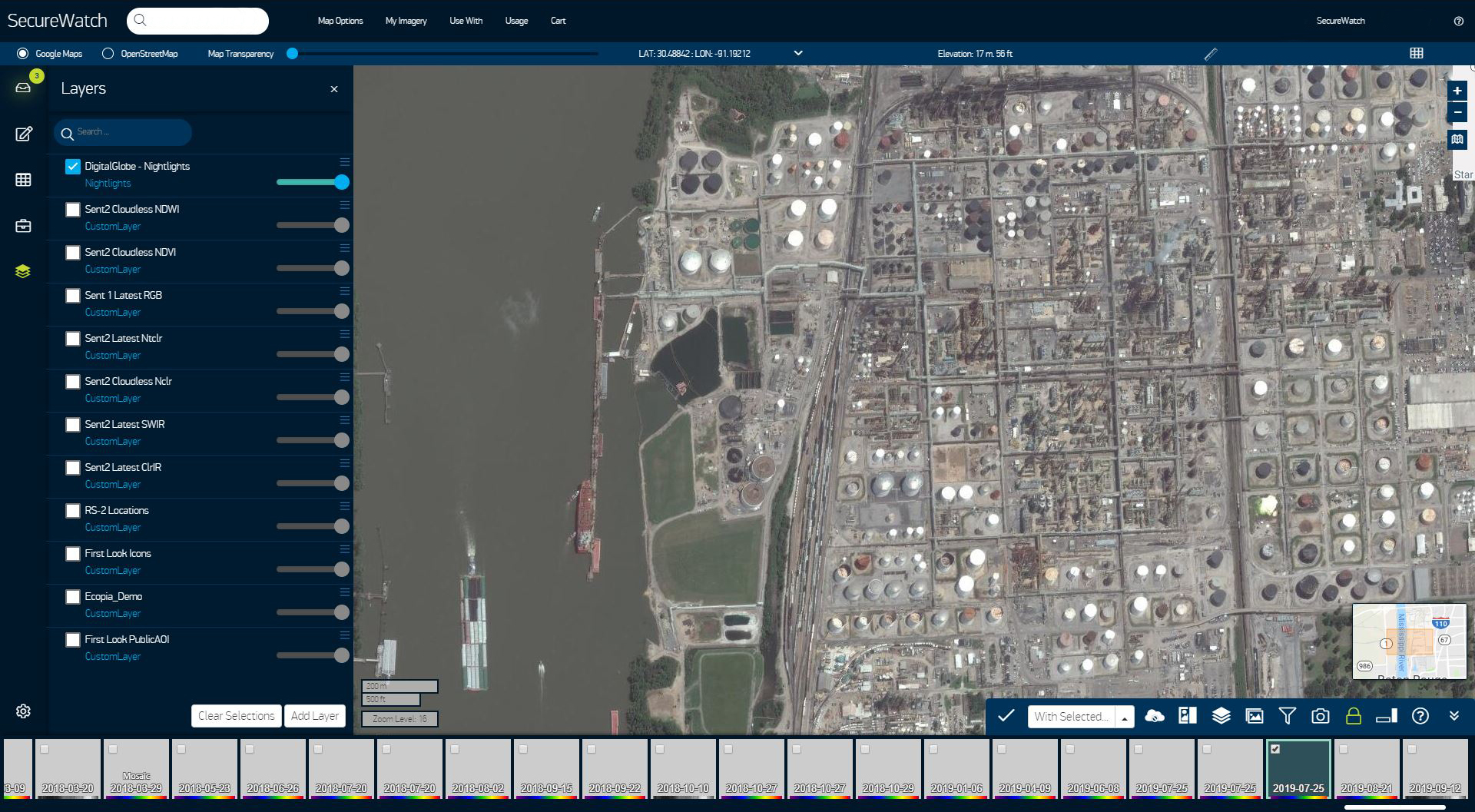1475x812 pixels.
Task: Click the My Imagery menu item
Action: pos(406,21)
